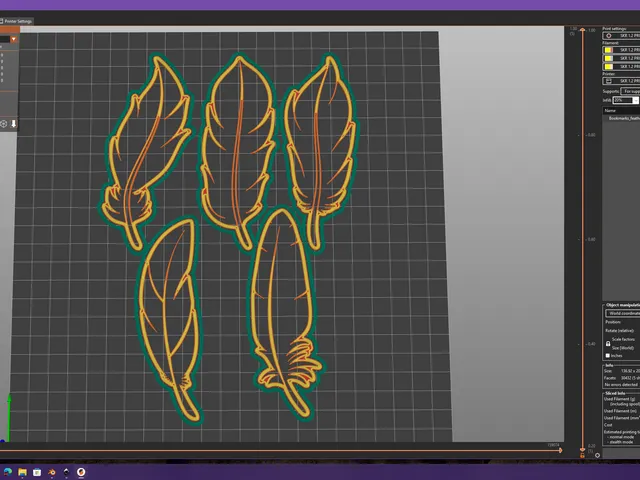
Task: Select the top-middle feather model
Action: tap(238, 145)
